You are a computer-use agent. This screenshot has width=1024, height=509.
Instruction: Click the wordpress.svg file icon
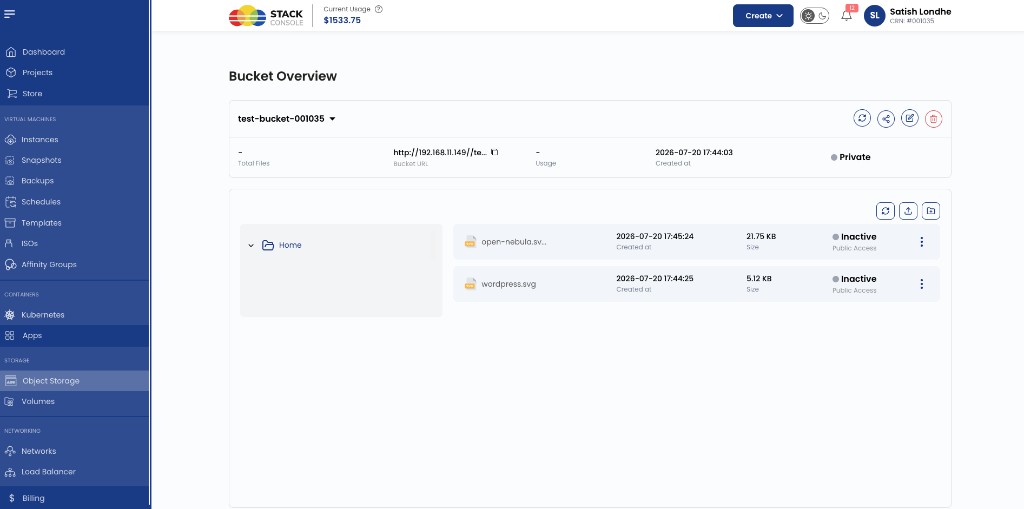470,284
